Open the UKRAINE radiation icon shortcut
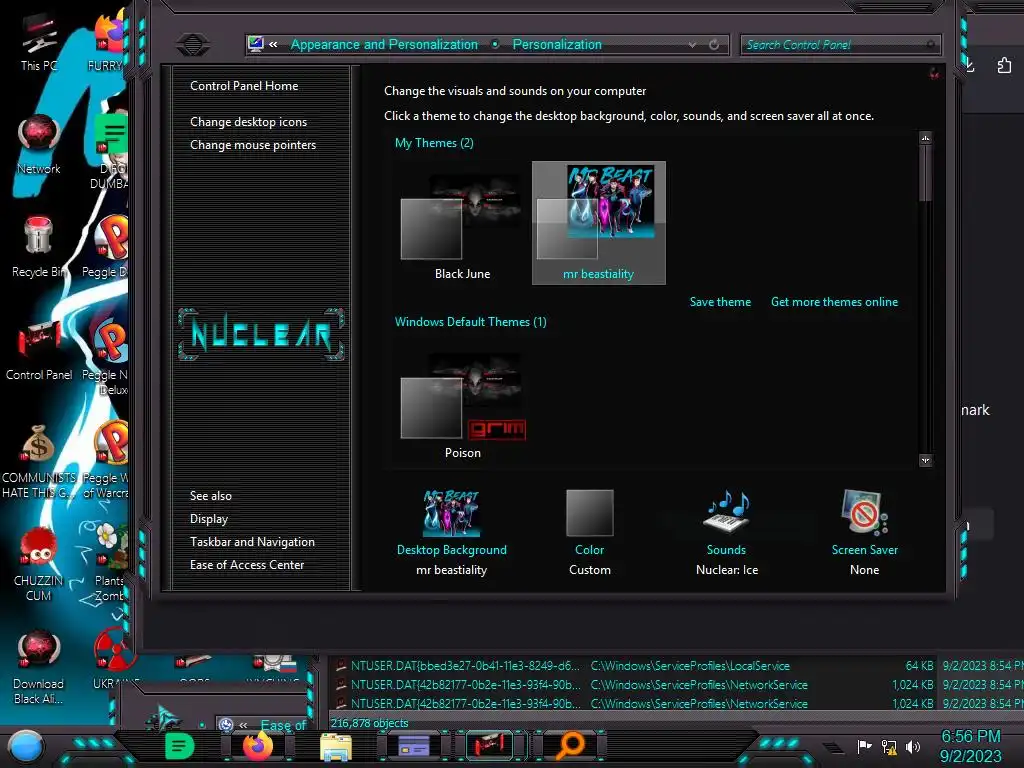 tap(114, 658)
